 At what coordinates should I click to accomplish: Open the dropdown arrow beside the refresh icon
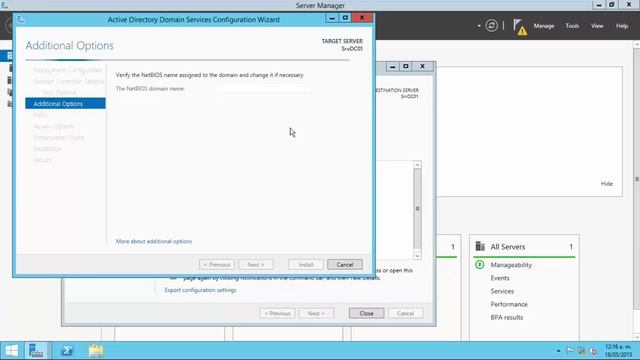click(x=479, y=26)
